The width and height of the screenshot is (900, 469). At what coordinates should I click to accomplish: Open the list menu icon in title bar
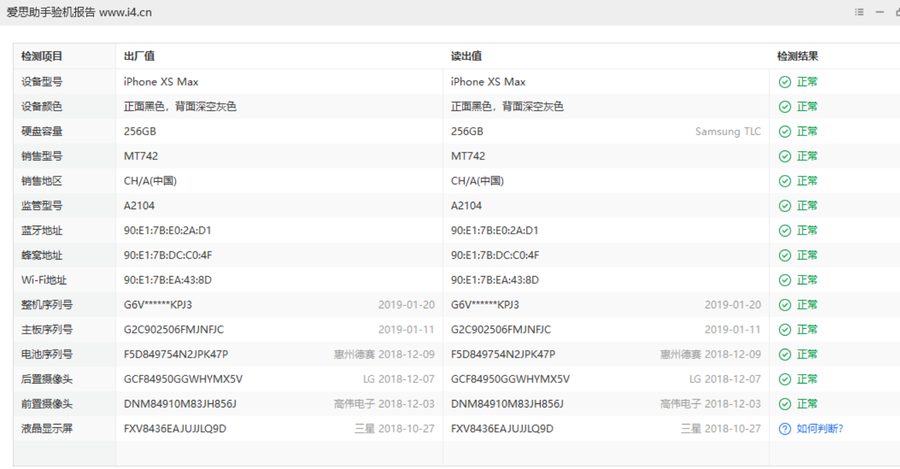[x=859, y=12]
